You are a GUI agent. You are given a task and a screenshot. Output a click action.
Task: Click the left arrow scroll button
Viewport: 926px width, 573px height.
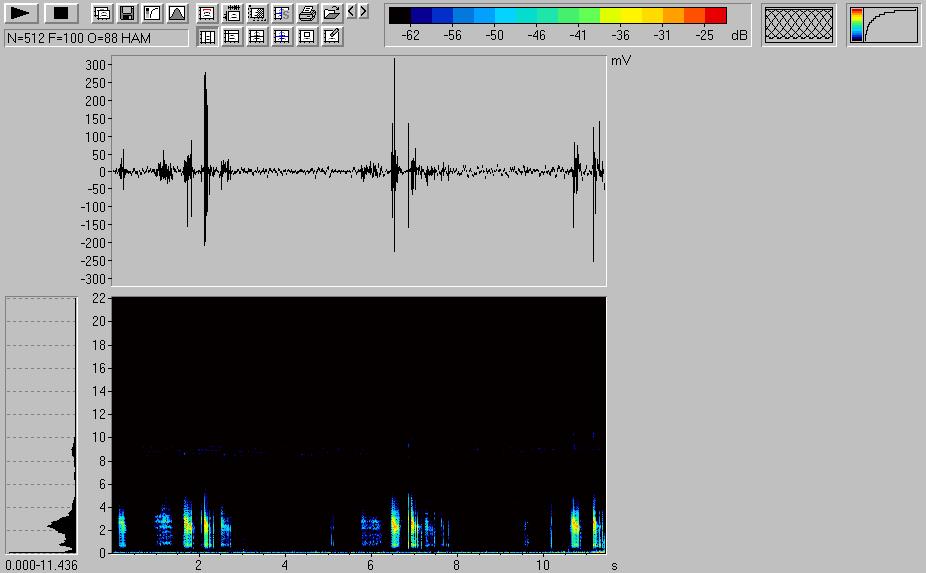[351, 12]
